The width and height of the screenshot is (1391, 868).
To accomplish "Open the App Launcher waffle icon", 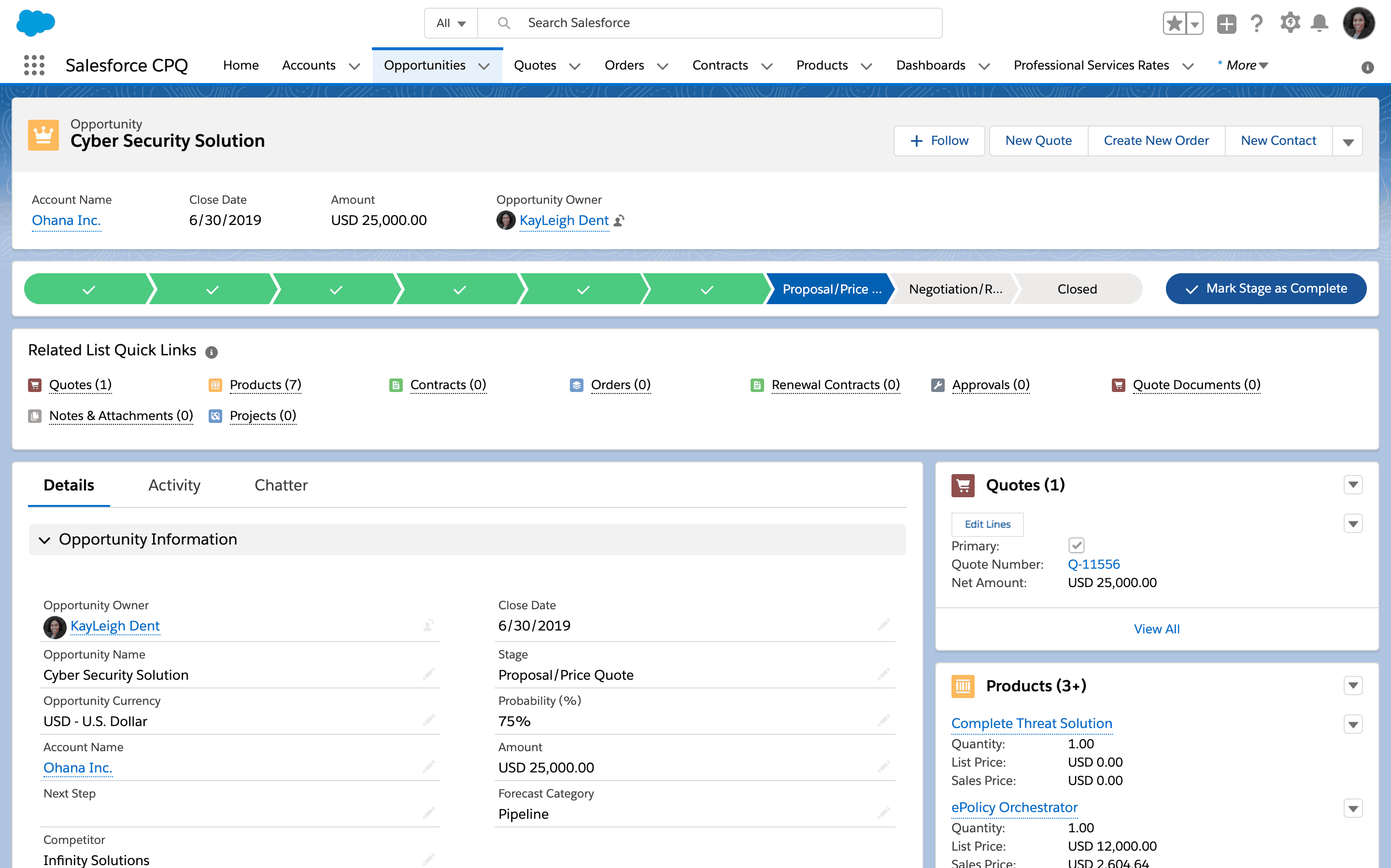I will click(x=34, y=66).
